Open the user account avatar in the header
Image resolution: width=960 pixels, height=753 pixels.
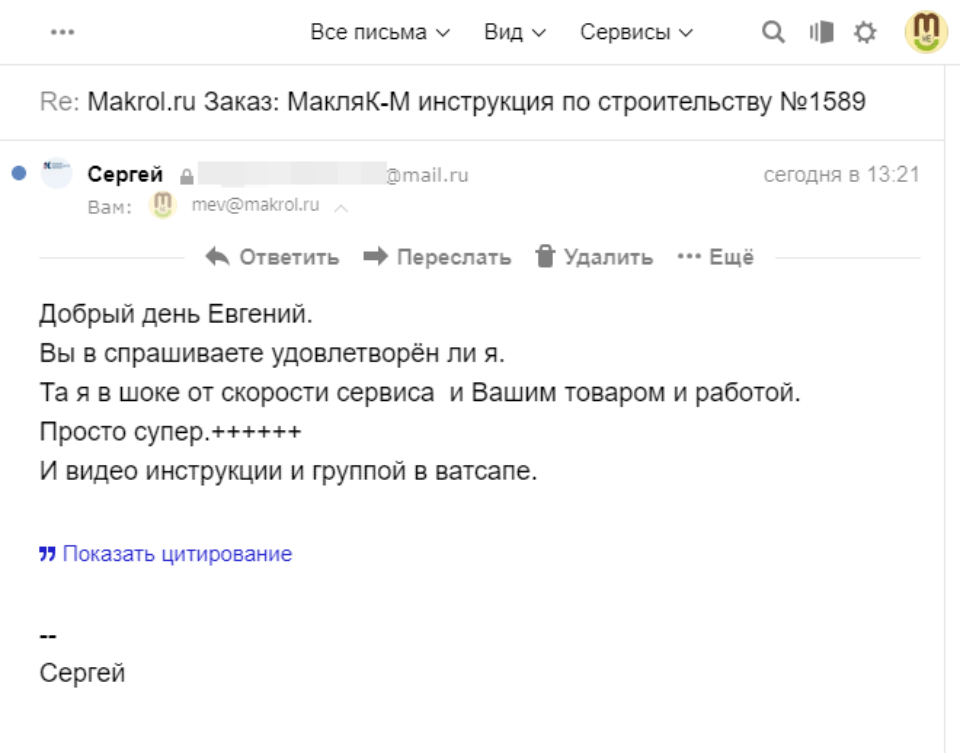pyautogui.click(x=926, y=32)
